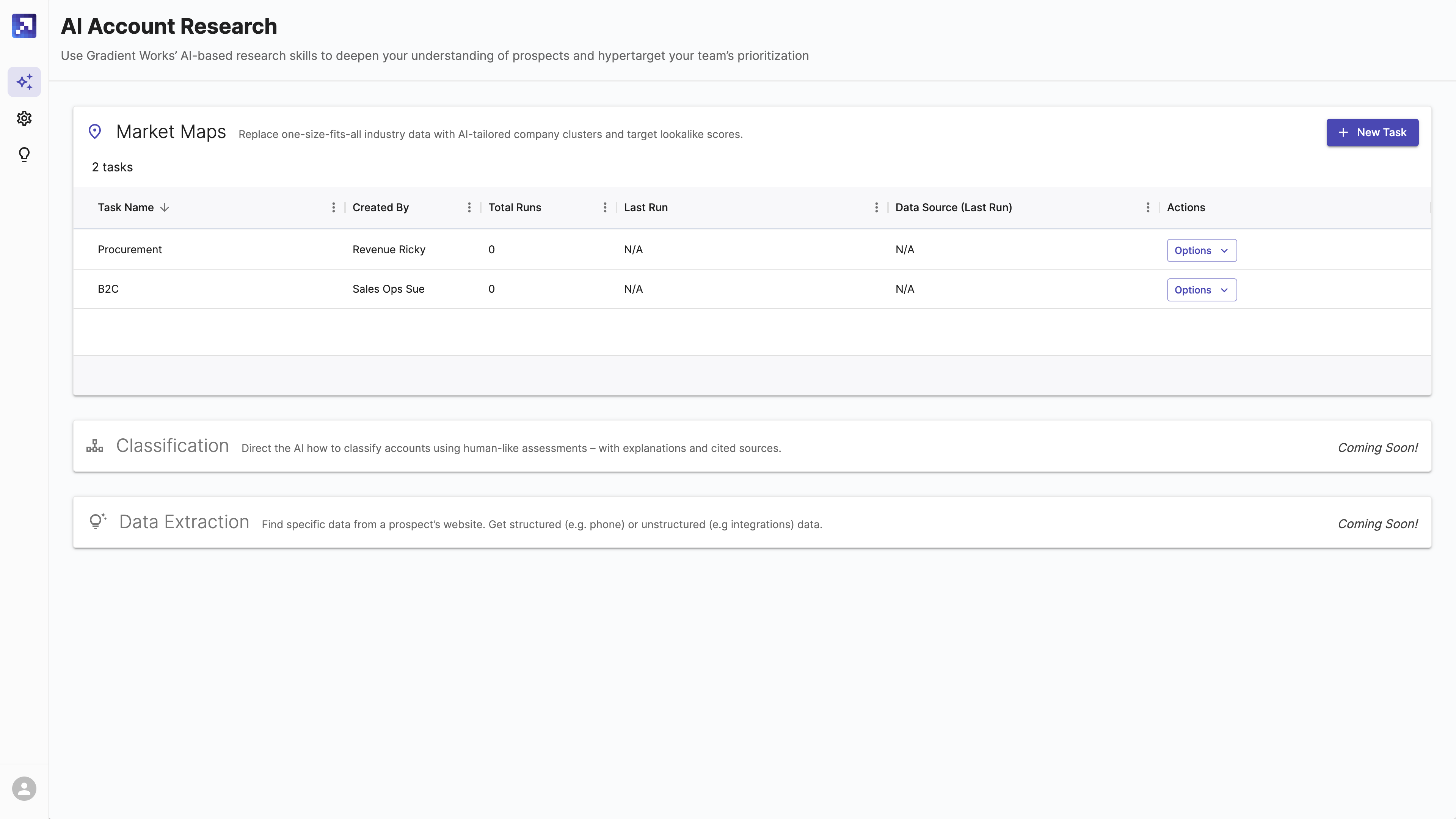Open the user profile avatar
The width and height of the screenshot is (1456, 819).
click(24, 788)
